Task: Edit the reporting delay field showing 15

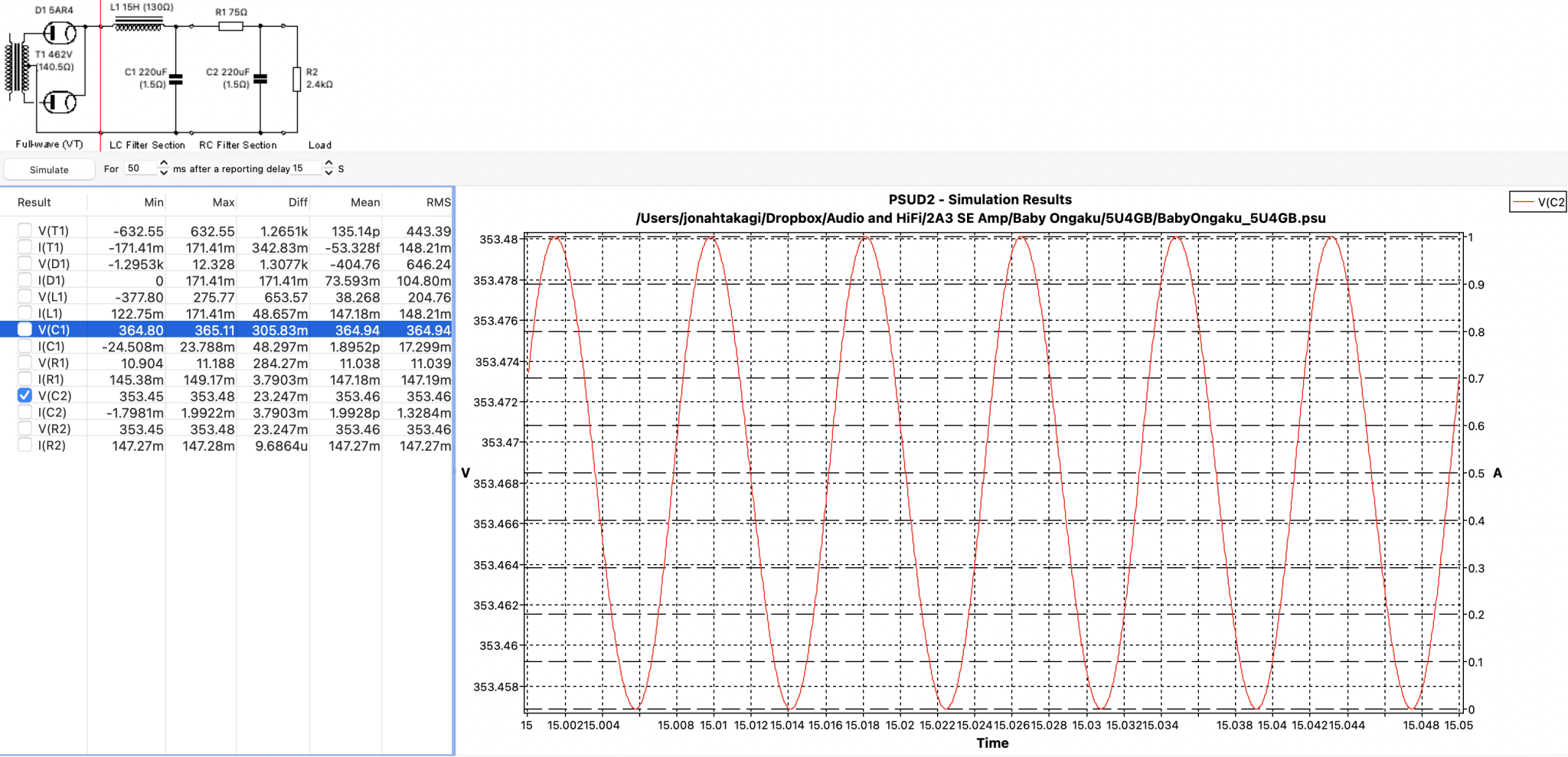Action: [306, 168]
